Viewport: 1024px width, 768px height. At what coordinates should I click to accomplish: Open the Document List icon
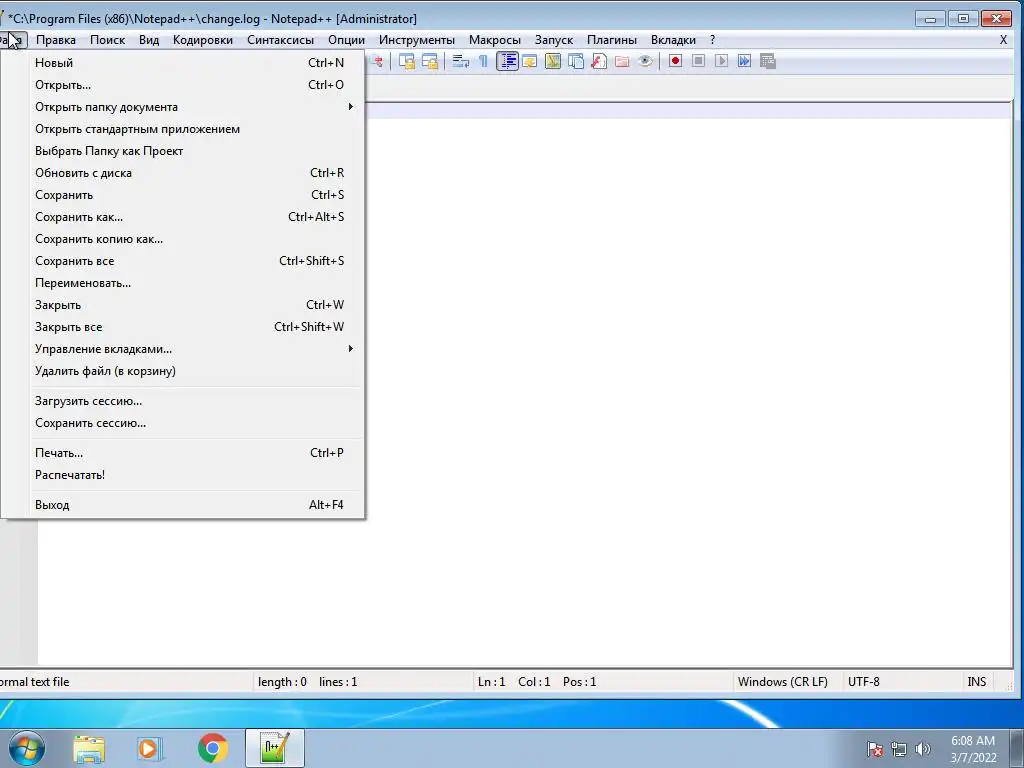click(x=575, y=61)
